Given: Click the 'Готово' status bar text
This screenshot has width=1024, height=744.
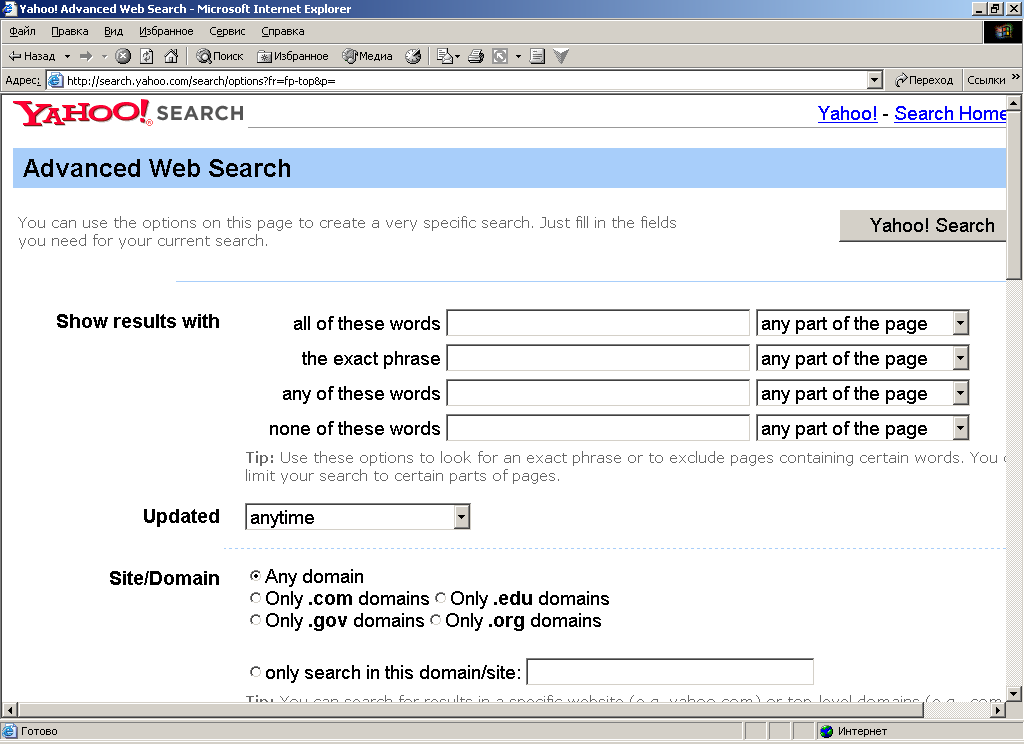Looking at the screenshot, I should click(x=39, y=731).
